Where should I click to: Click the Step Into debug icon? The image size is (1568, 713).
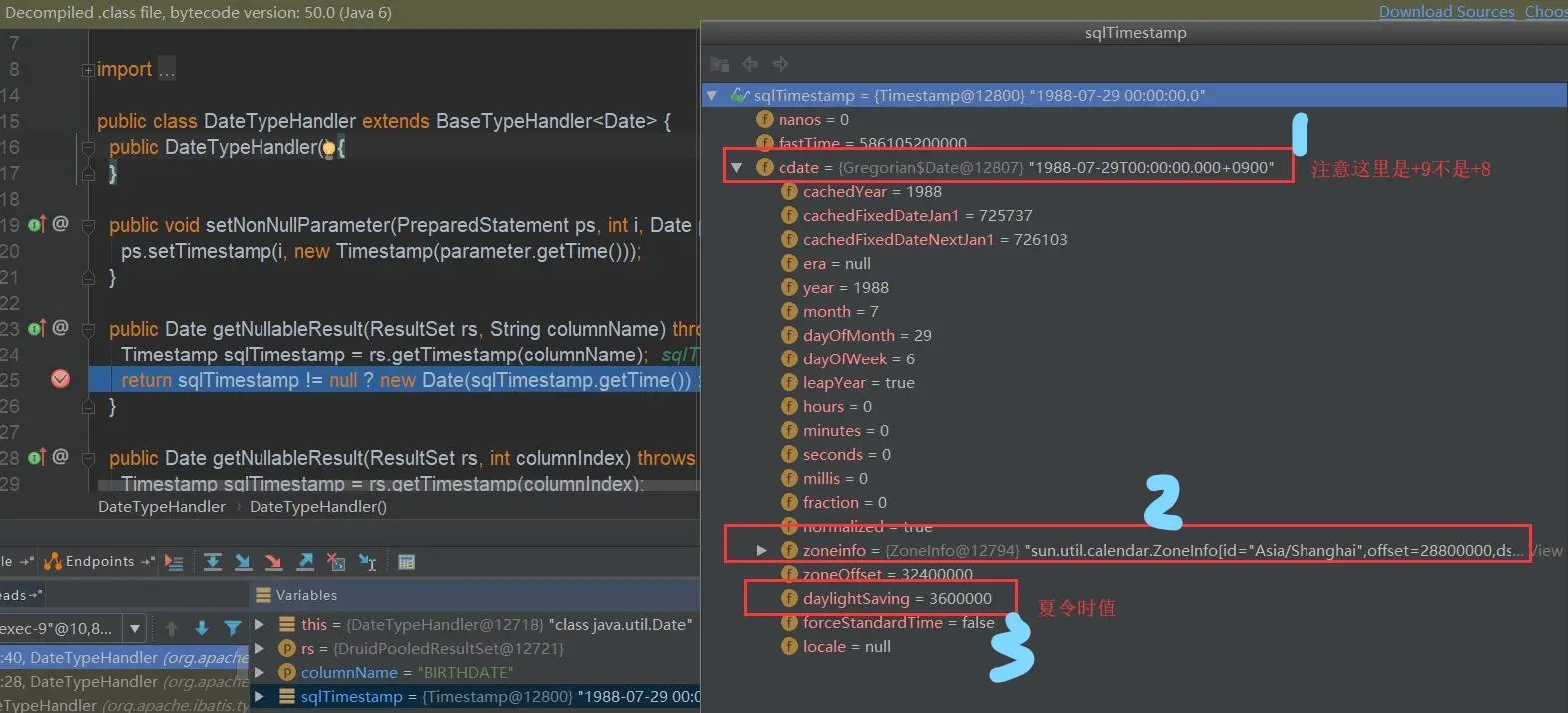coord(243,562)
